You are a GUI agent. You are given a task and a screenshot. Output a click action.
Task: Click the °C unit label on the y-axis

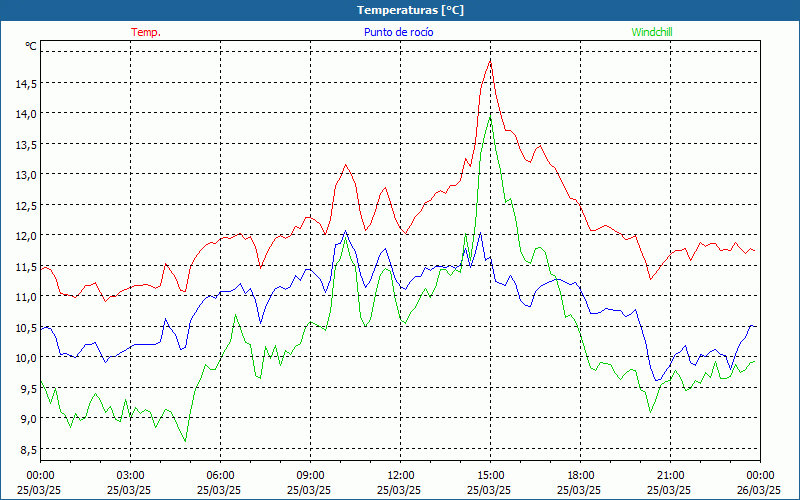pyautogui.click(x=31, y=46)
